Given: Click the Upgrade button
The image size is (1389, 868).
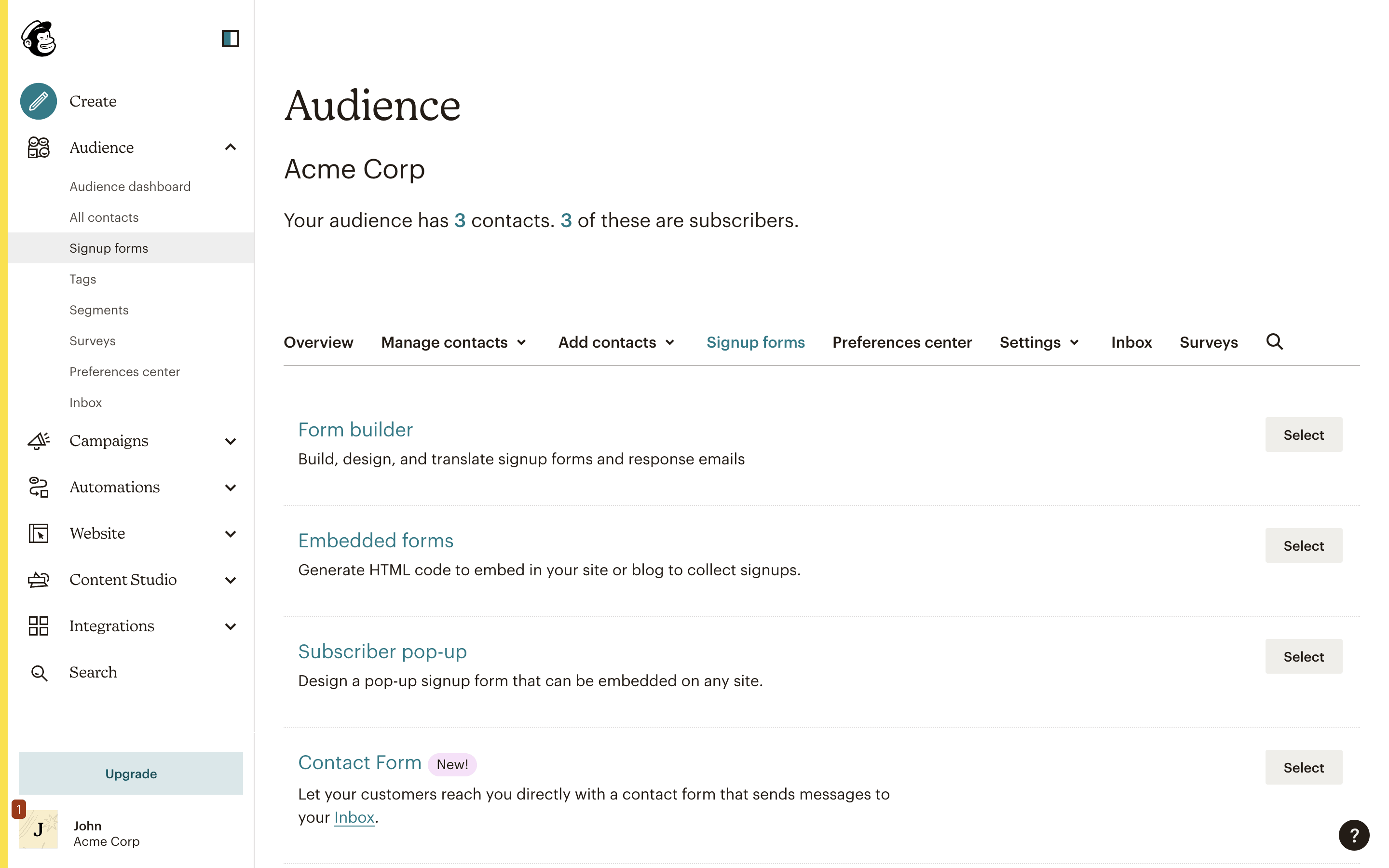Looking at the screenshot, I should tap(131, 773).
